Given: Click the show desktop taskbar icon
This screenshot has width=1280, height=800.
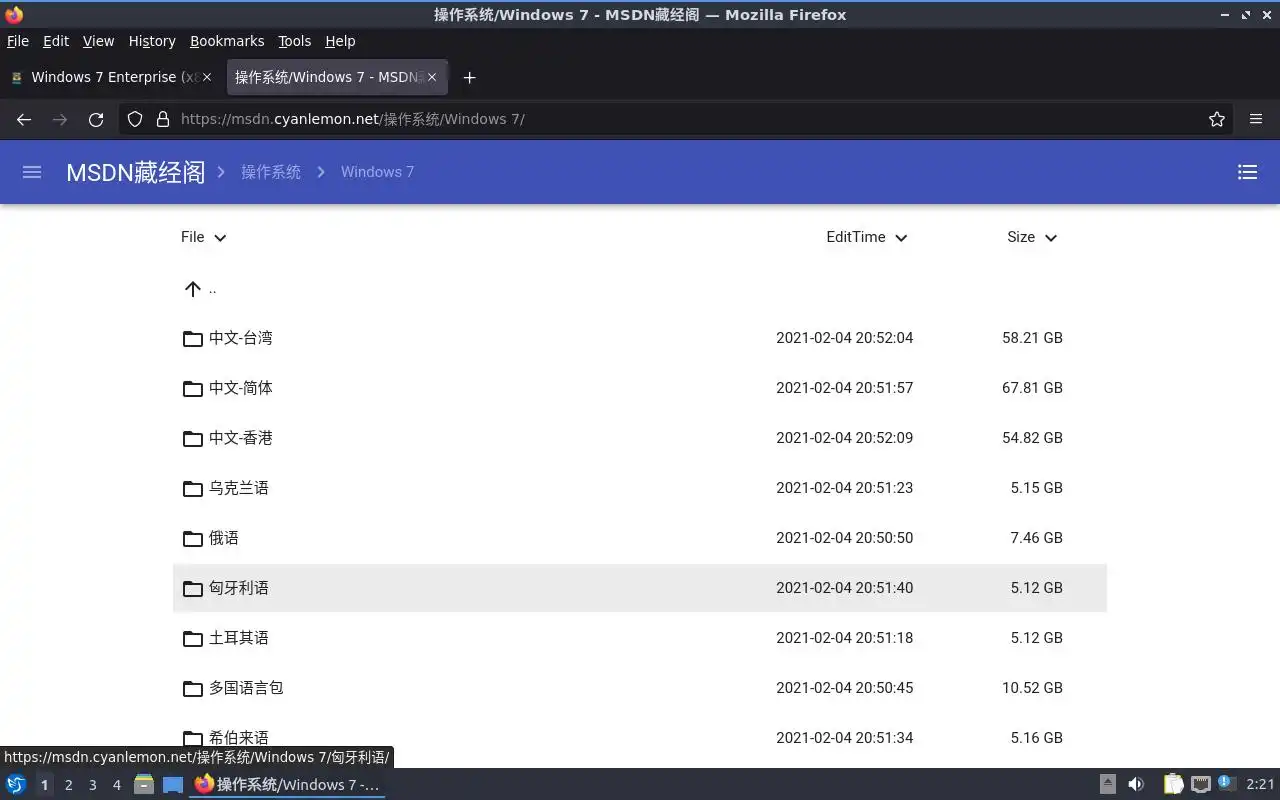Looking at the screenshot, I should point(173,784).
